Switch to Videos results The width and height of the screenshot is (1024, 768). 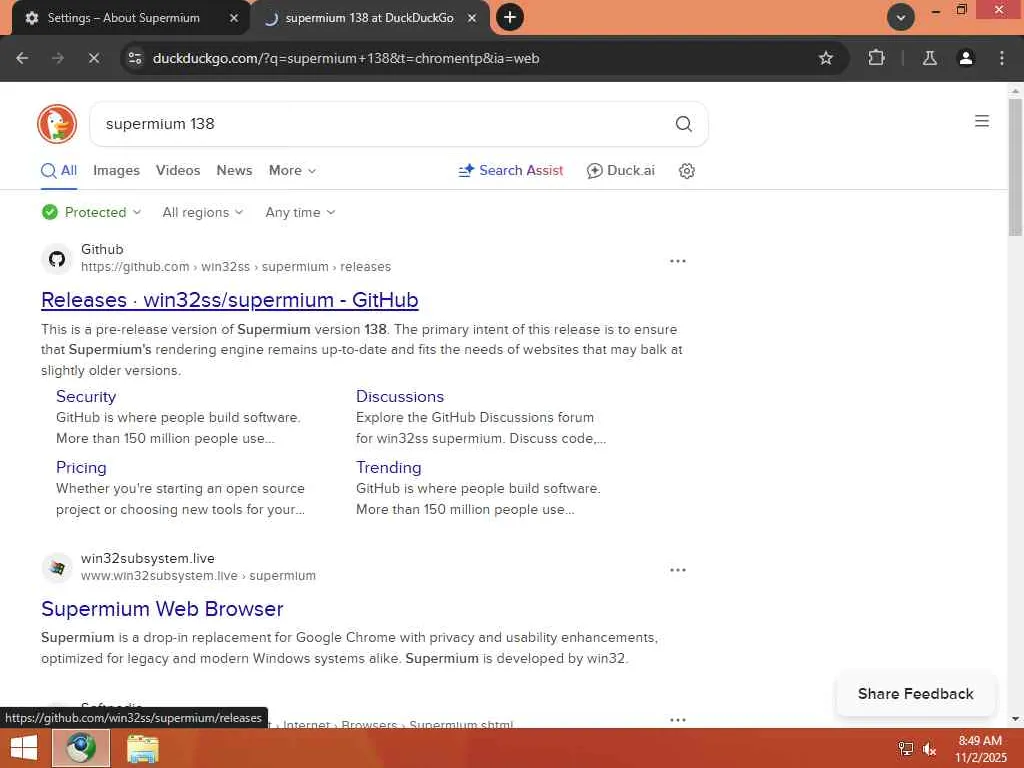(x=178, y=170)
